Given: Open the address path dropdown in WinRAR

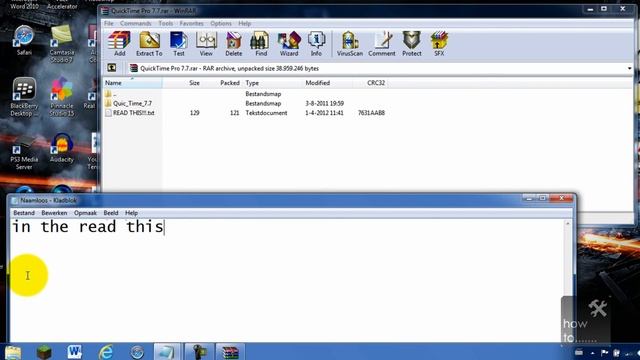Looking at the screenshot, I should tap(629, 69).
